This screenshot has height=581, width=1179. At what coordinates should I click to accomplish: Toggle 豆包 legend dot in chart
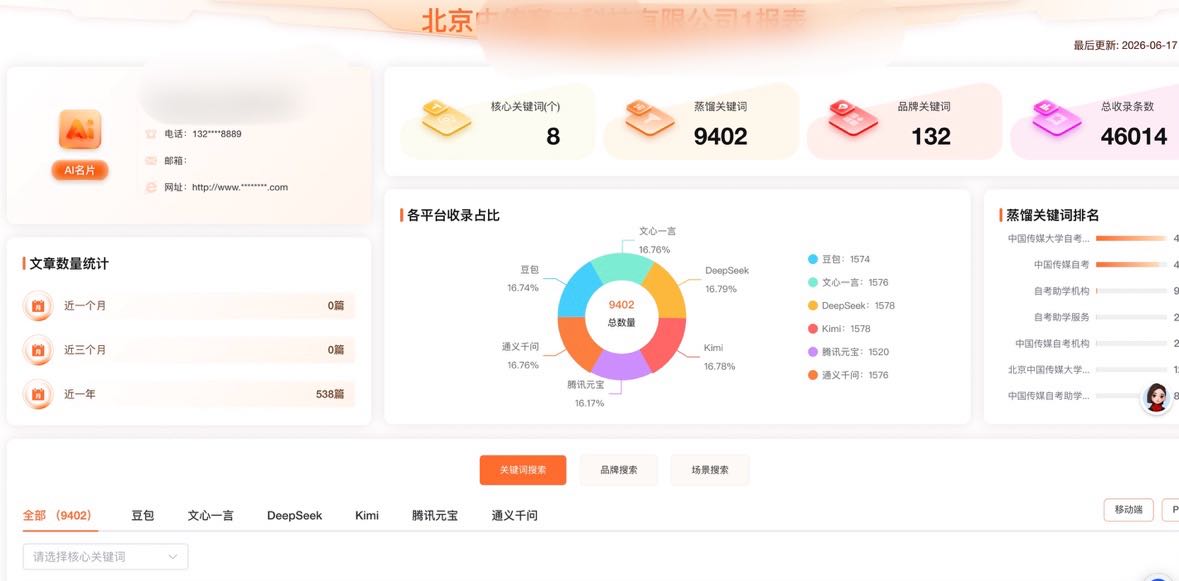pos(812,259)
